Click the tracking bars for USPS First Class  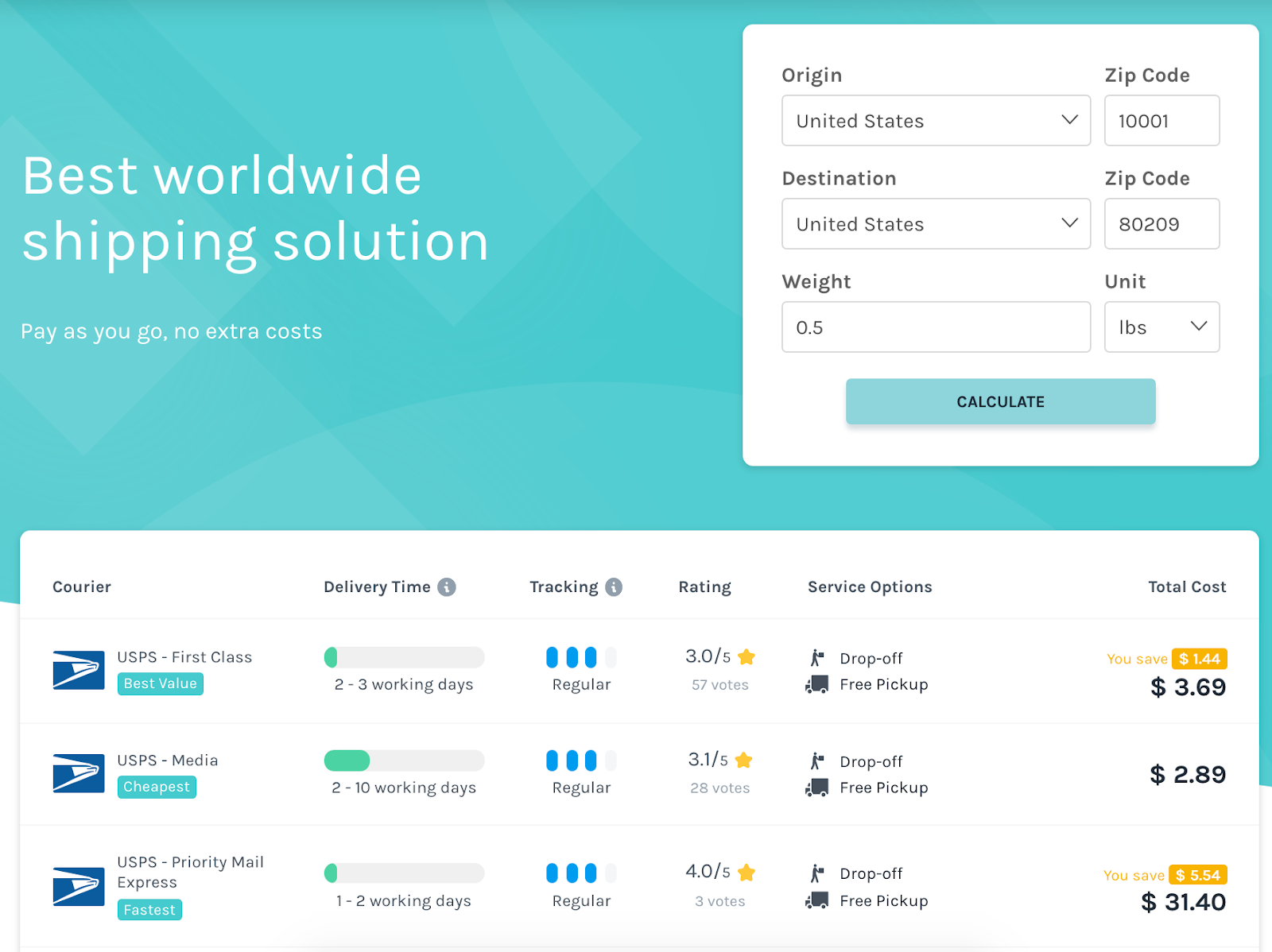click(581, 657)
